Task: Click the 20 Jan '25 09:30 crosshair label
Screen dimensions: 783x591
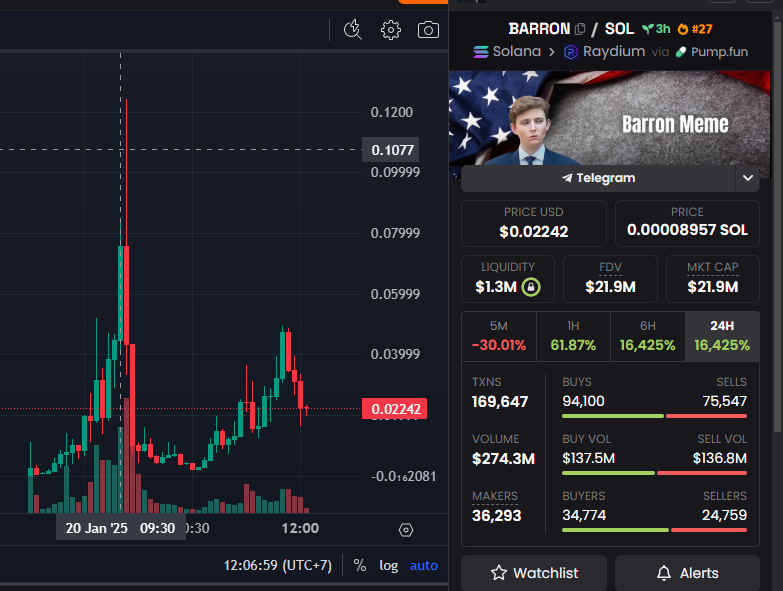Action: point(120,528)
